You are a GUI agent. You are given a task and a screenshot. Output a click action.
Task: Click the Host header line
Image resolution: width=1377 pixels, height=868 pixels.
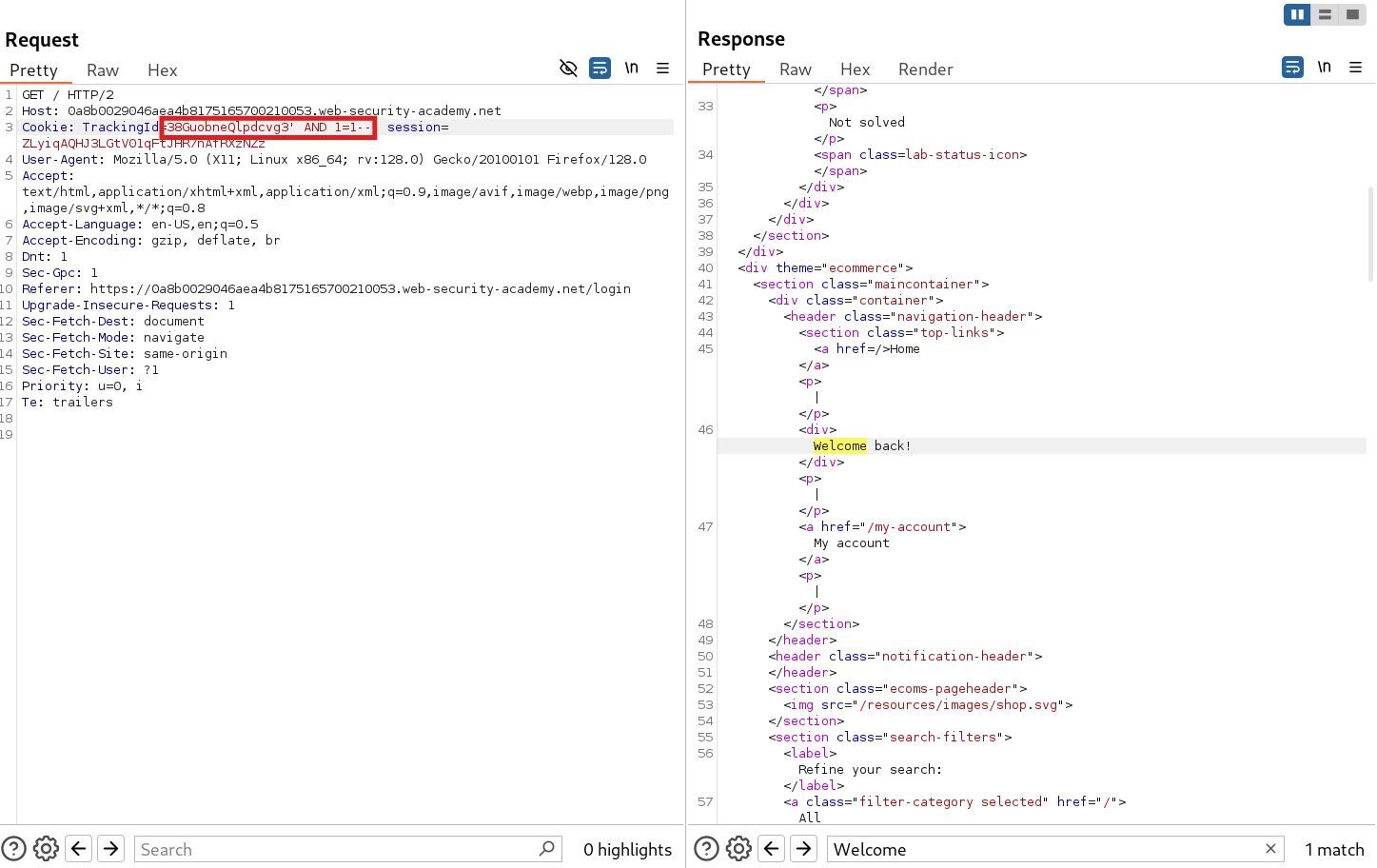[262, 110]
